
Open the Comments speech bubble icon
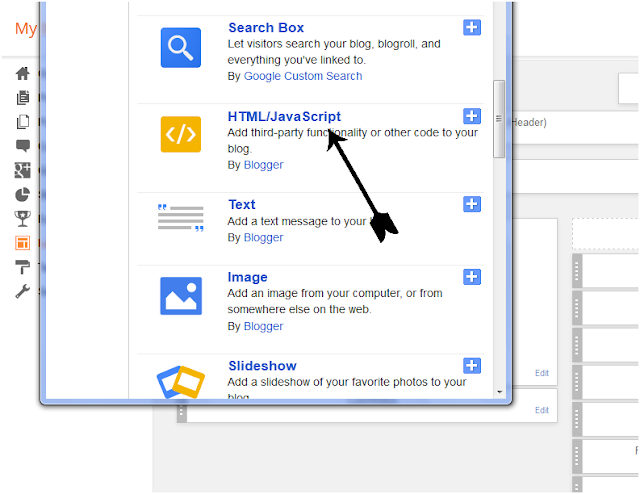point(23,146)
